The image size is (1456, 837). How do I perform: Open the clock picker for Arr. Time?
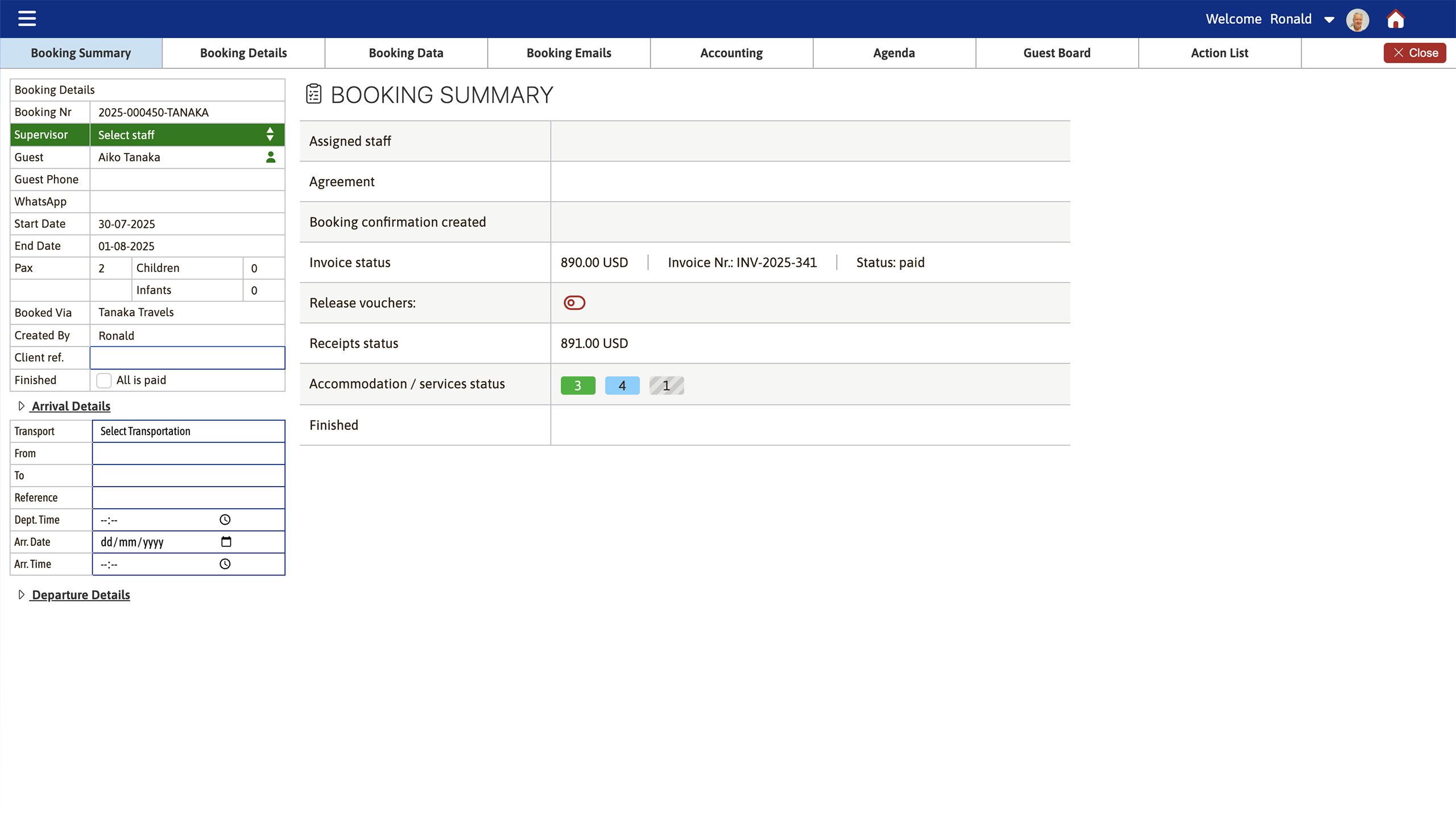coord(225,563)
